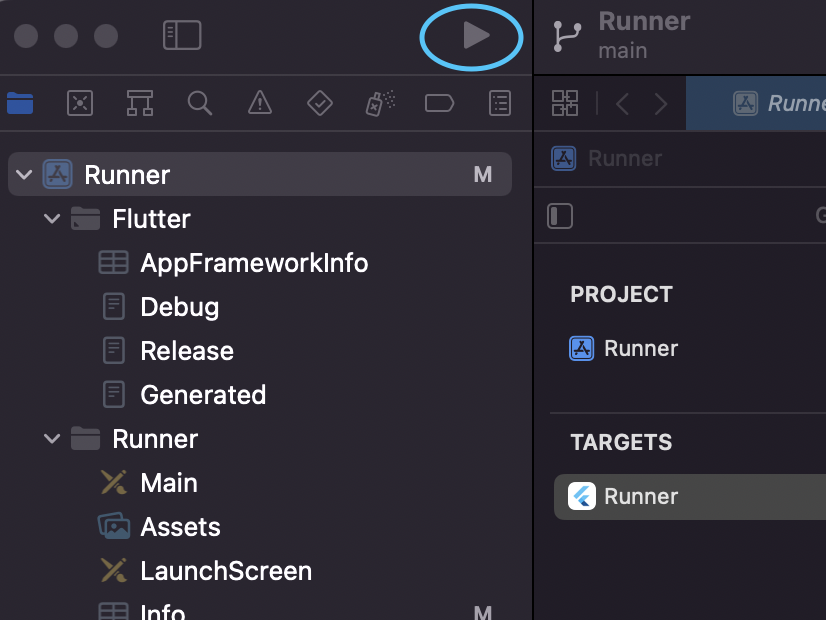This screenshot has width=826, height=620.
Task: Collapse the Flutter folder
Action: point(52,218)
